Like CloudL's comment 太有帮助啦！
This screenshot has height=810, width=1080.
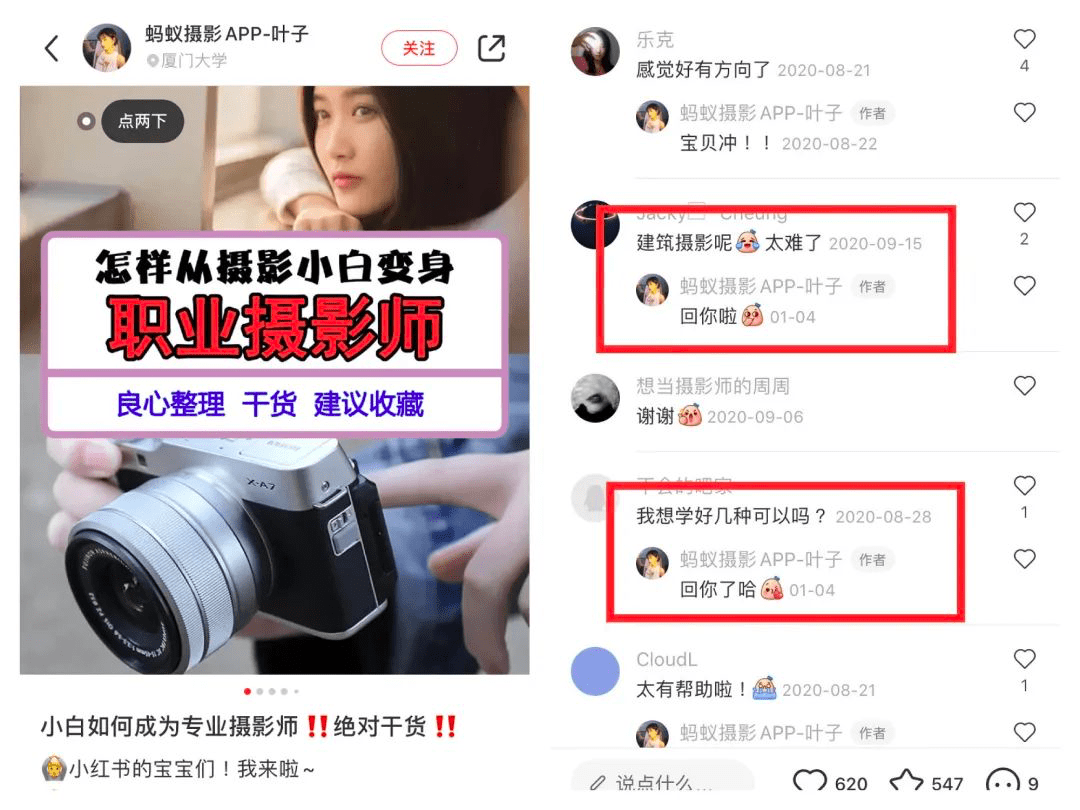point(1024,659)
